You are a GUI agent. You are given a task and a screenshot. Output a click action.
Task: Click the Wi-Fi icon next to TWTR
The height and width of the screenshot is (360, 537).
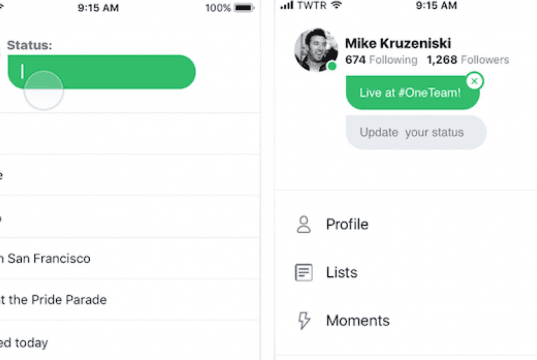(337, 5)
